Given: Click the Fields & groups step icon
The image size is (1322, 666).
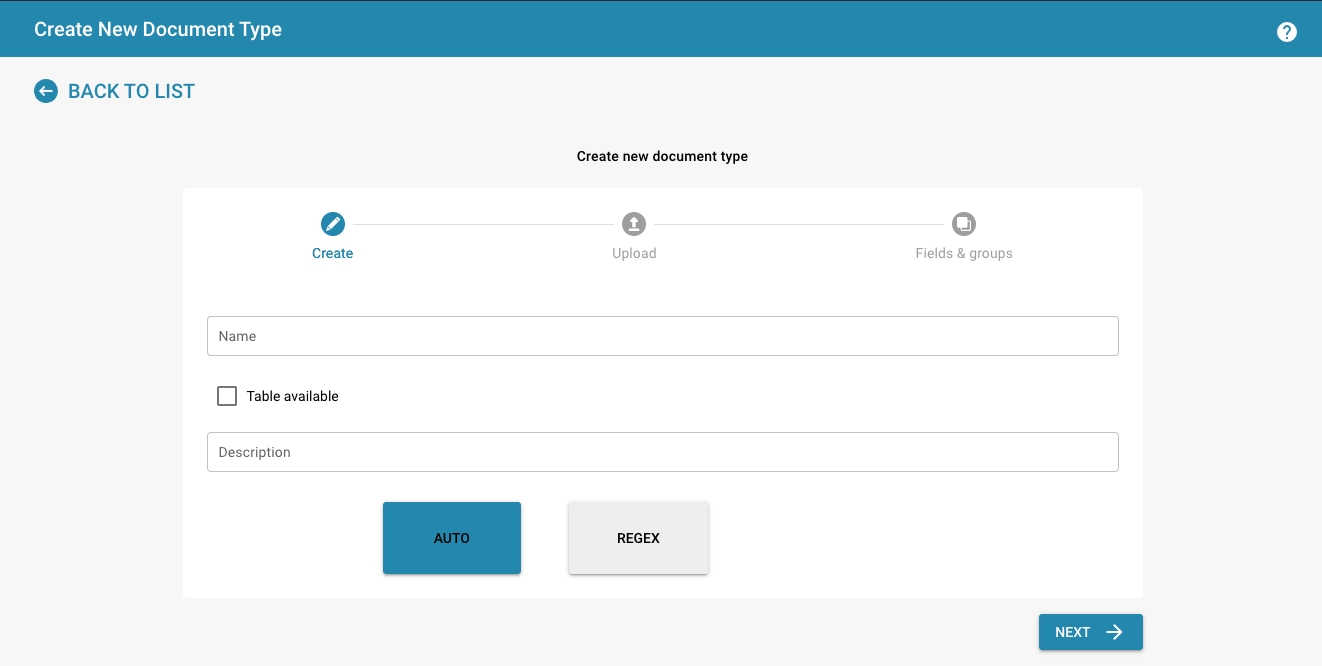Looking at the screenshot, I should (x=964, y=224).
